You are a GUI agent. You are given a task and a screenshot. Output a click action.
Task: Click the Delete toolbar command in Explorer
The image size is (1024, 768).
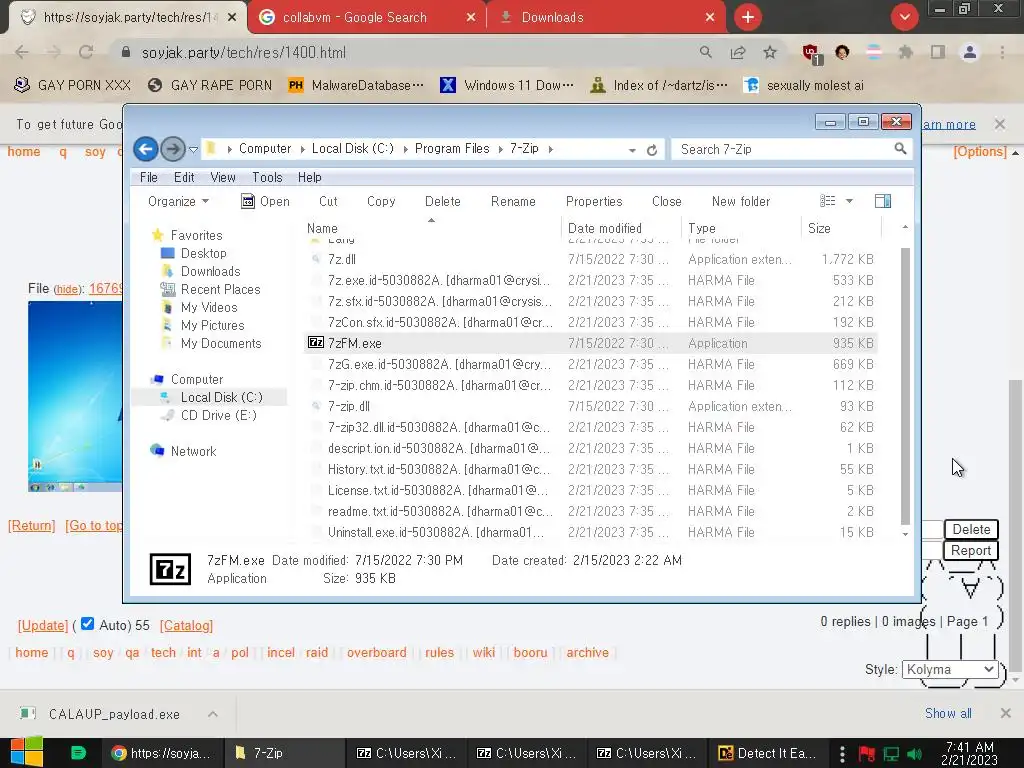click(443, 201)
